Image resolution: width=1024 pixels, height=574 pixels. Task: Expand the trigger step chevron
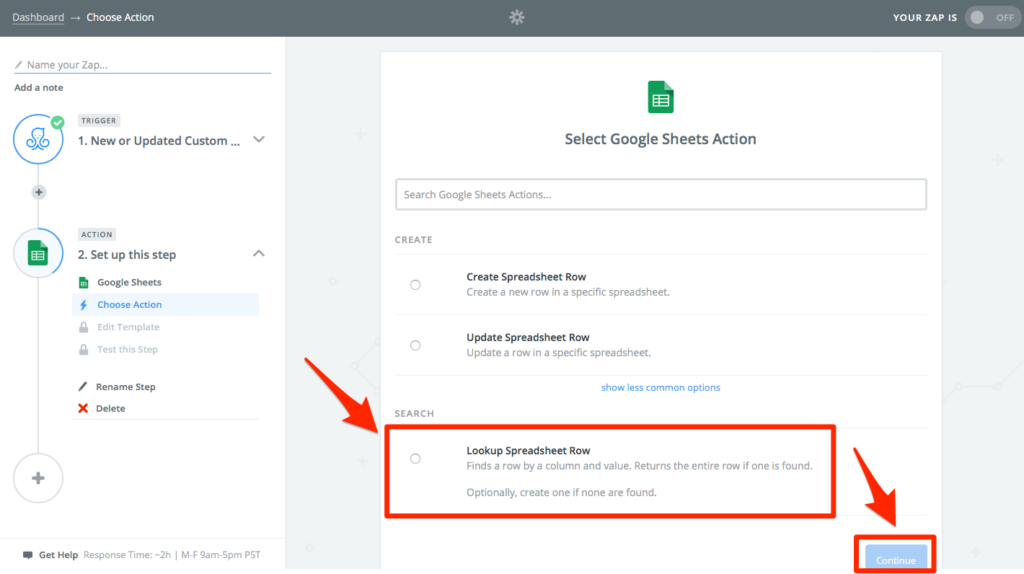[x=259, y=140]
